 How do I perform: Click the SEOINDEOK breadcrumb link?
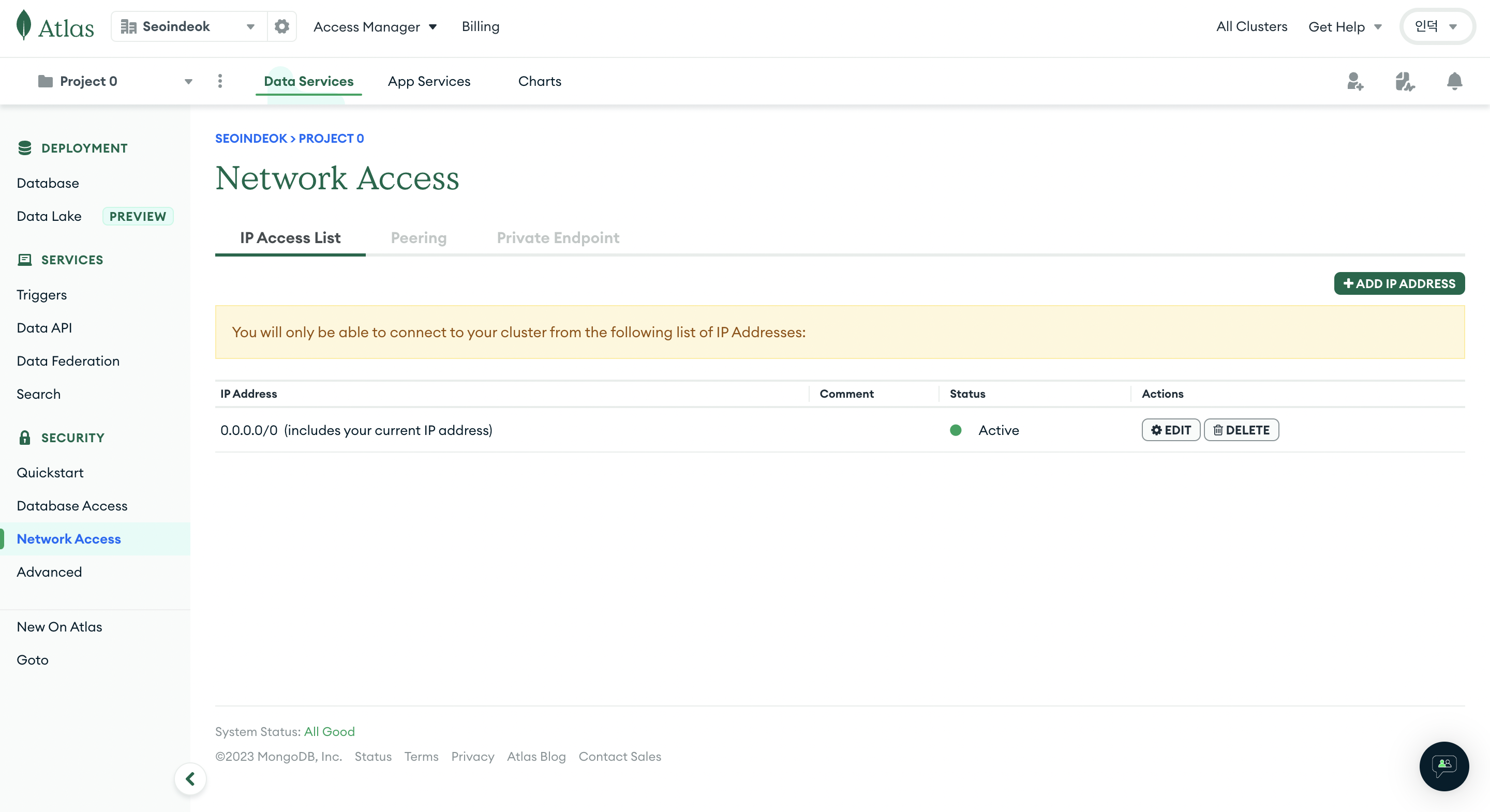click(x=251, y=138)
